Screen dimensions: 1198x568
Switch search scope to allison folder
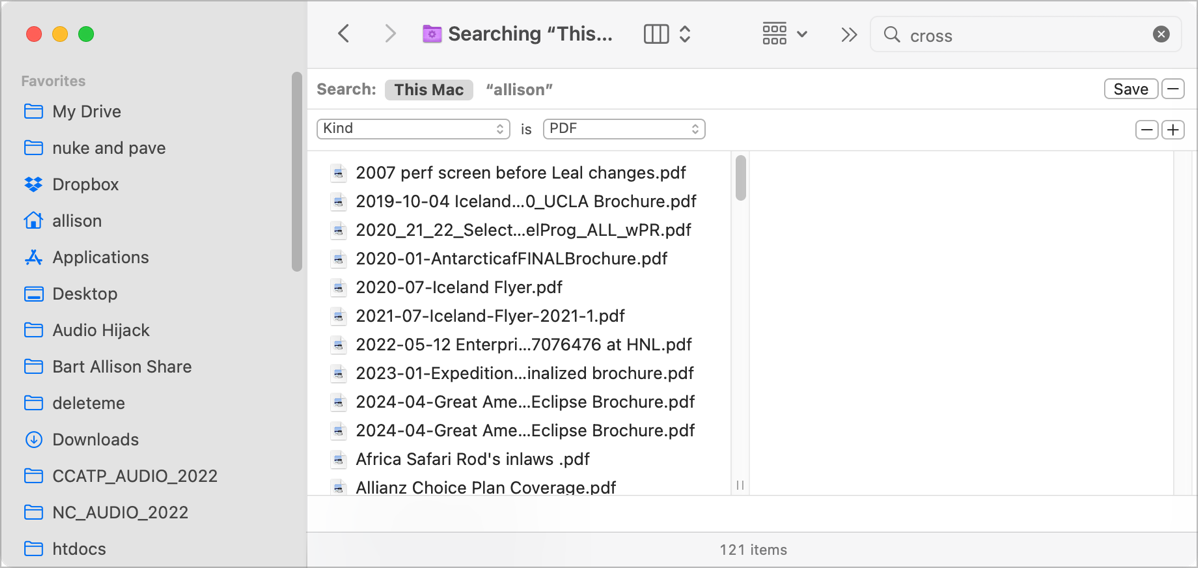click(519, 89)
